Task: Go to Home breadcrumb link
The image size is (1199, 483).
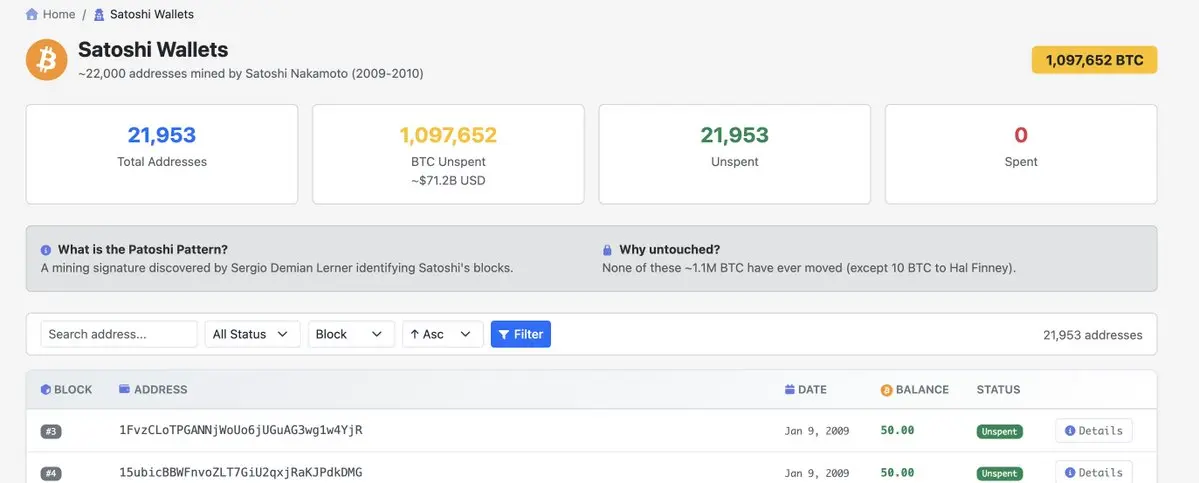Action: [x=58, y=14]
